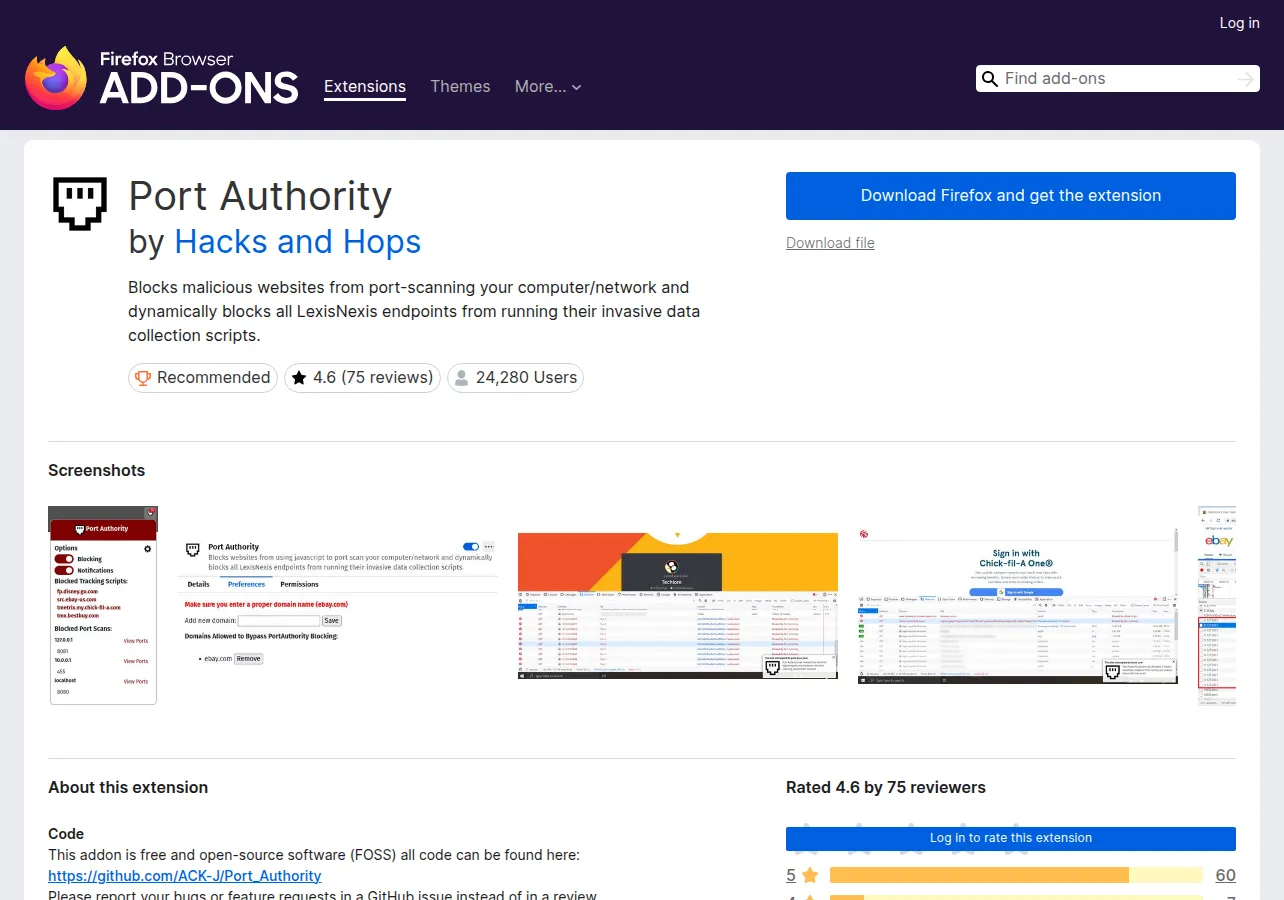The width and height of the screenshot is (1284, 900).
Task: Expand the More… dropdown menu
Action: click(548, 86)
